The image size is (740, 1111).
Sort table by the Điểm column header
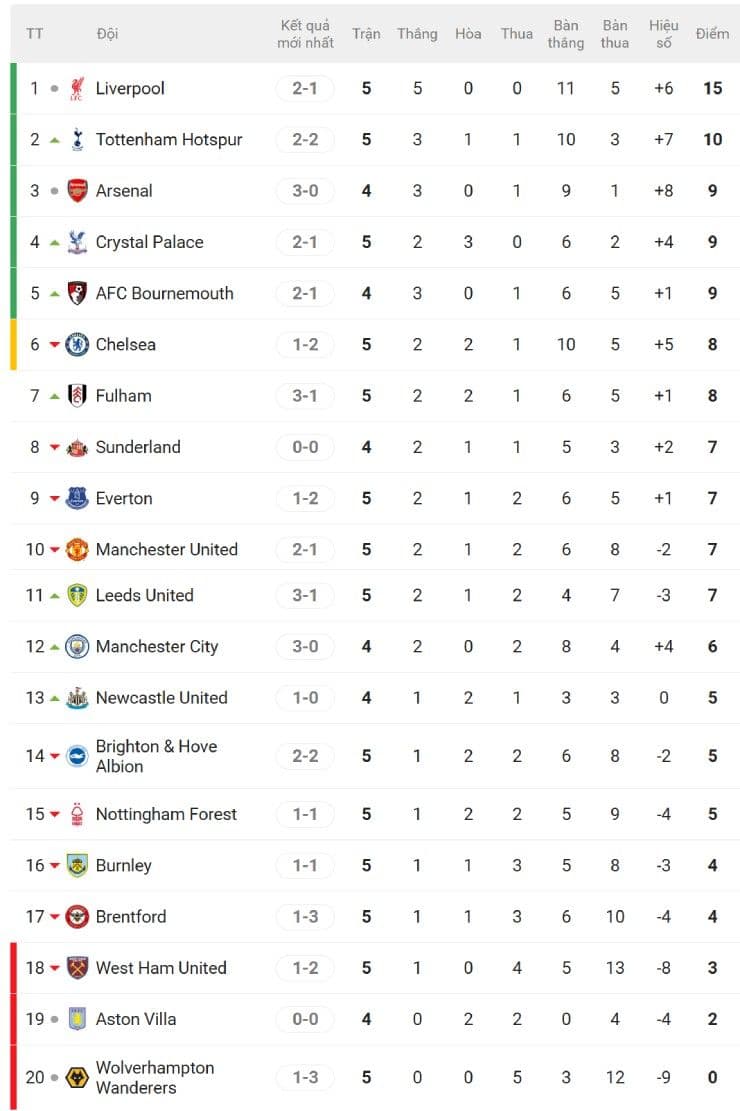[712, 34]
